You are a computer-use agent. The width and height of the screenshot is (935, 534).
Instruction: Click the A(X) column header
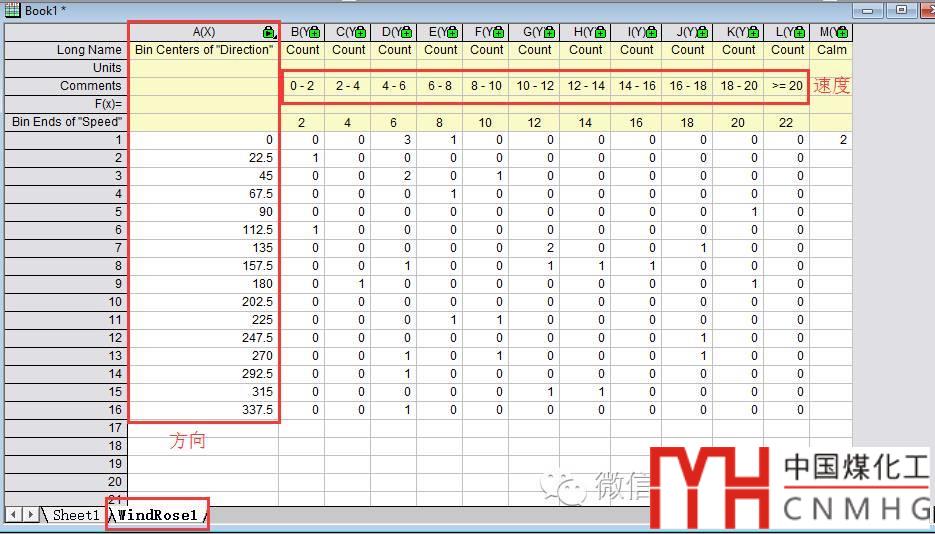point(203,32)
